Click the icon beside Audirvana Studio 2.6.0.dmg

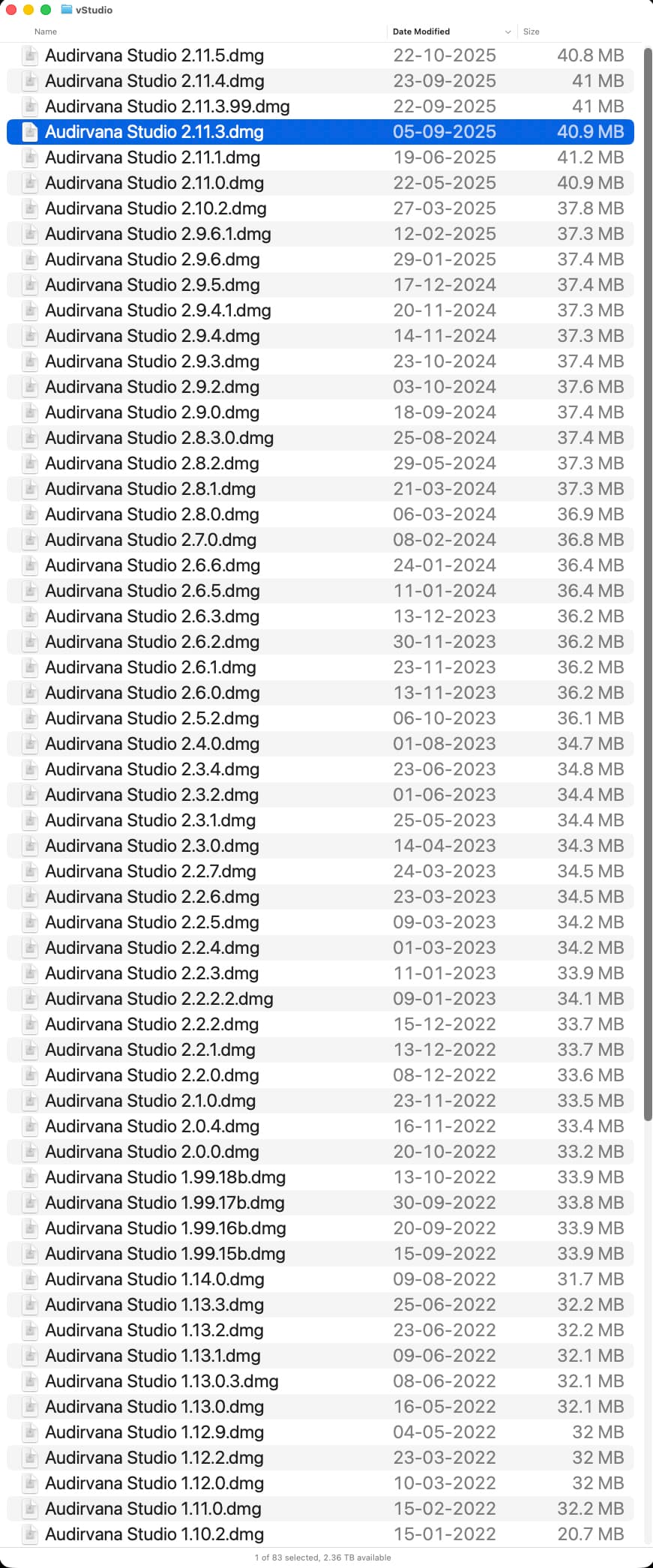coord(30,693)
